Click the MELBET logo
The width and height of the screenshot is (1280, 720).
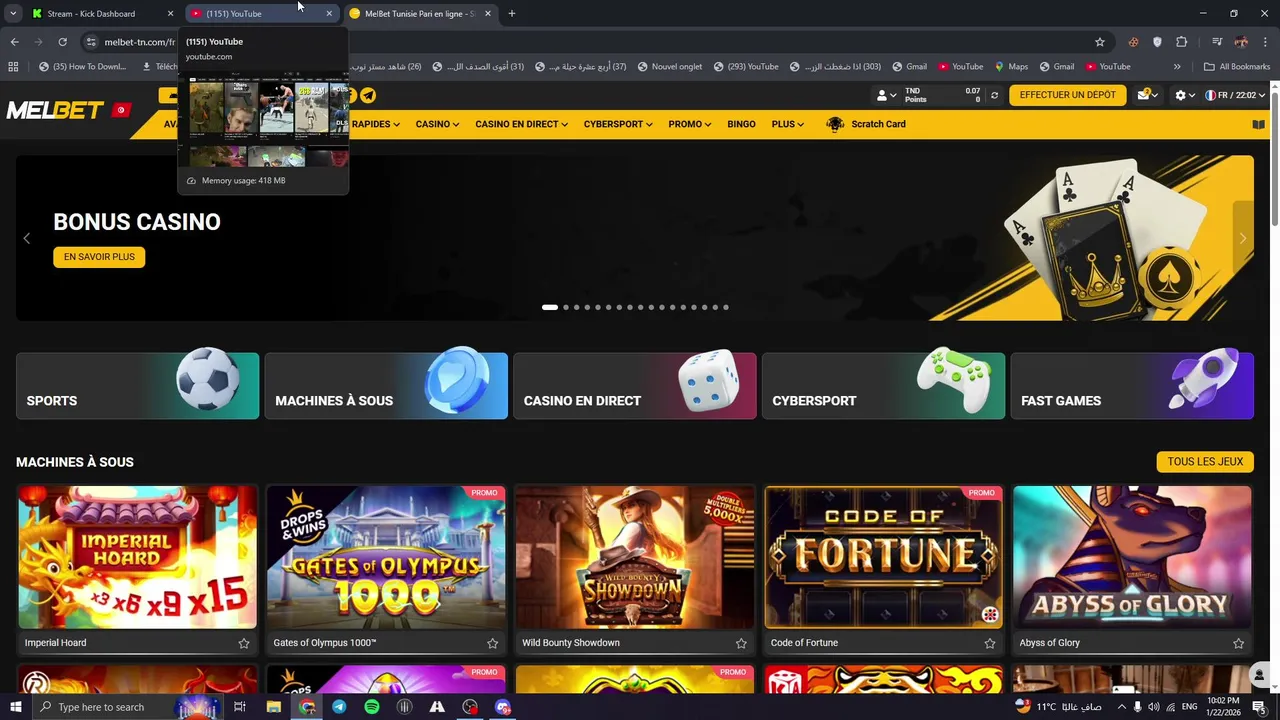55,110
